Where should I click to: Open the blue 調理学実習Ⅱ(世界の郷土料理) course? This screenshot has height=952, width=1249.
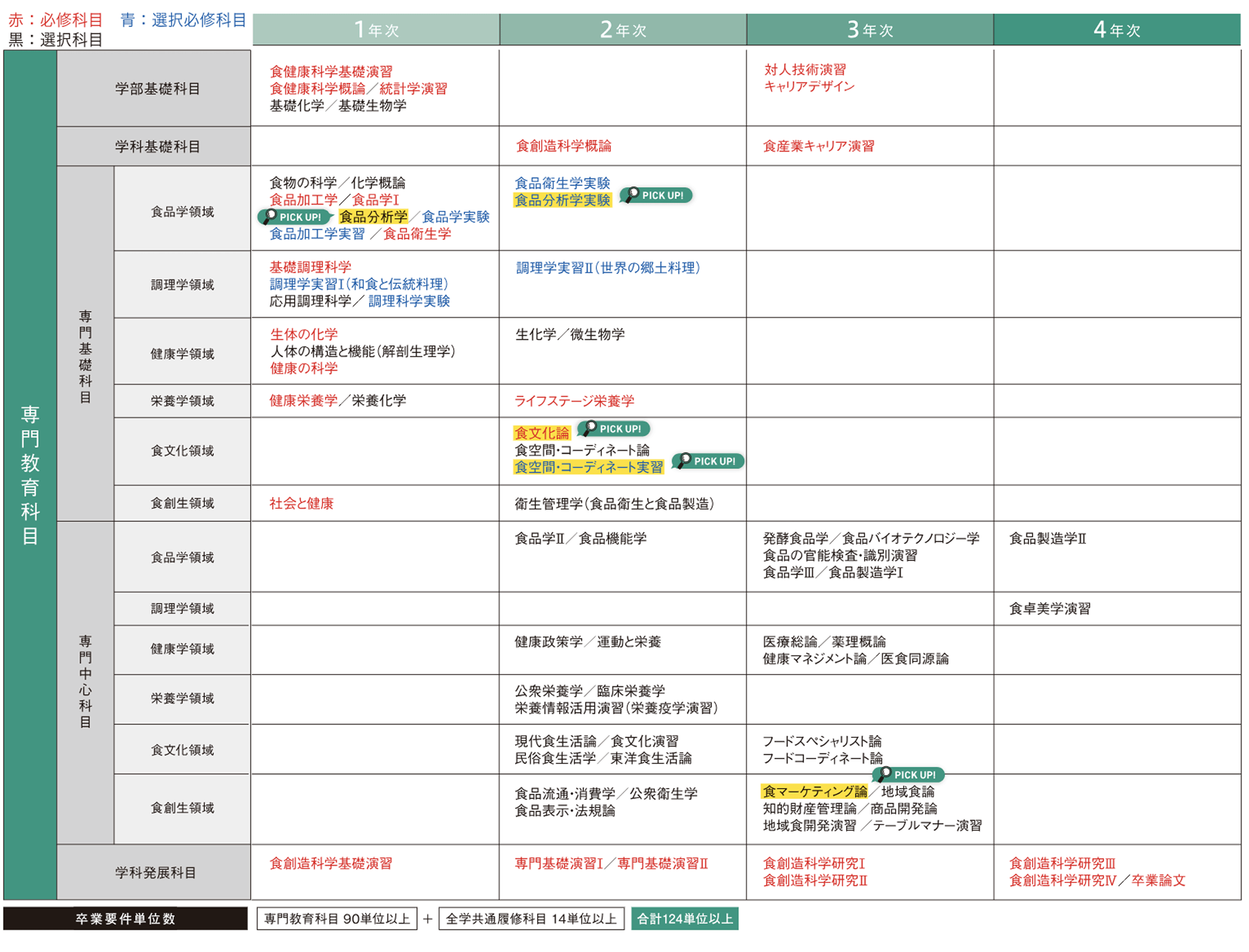608,268
